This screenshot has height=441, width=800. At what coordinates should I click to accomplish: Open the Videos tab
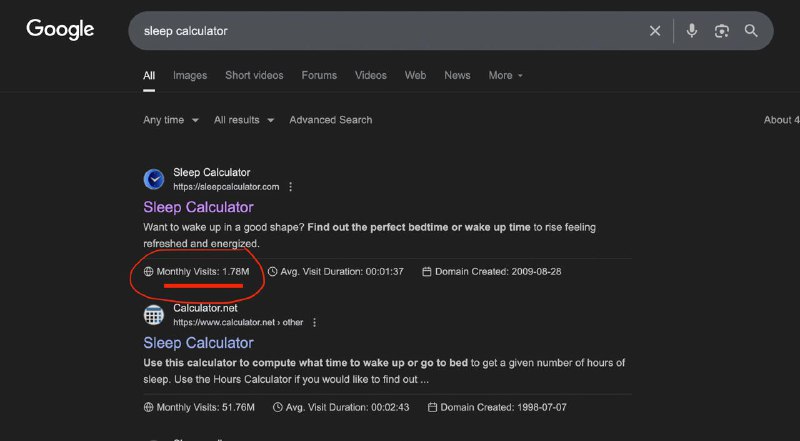click(x=371, y=76)
